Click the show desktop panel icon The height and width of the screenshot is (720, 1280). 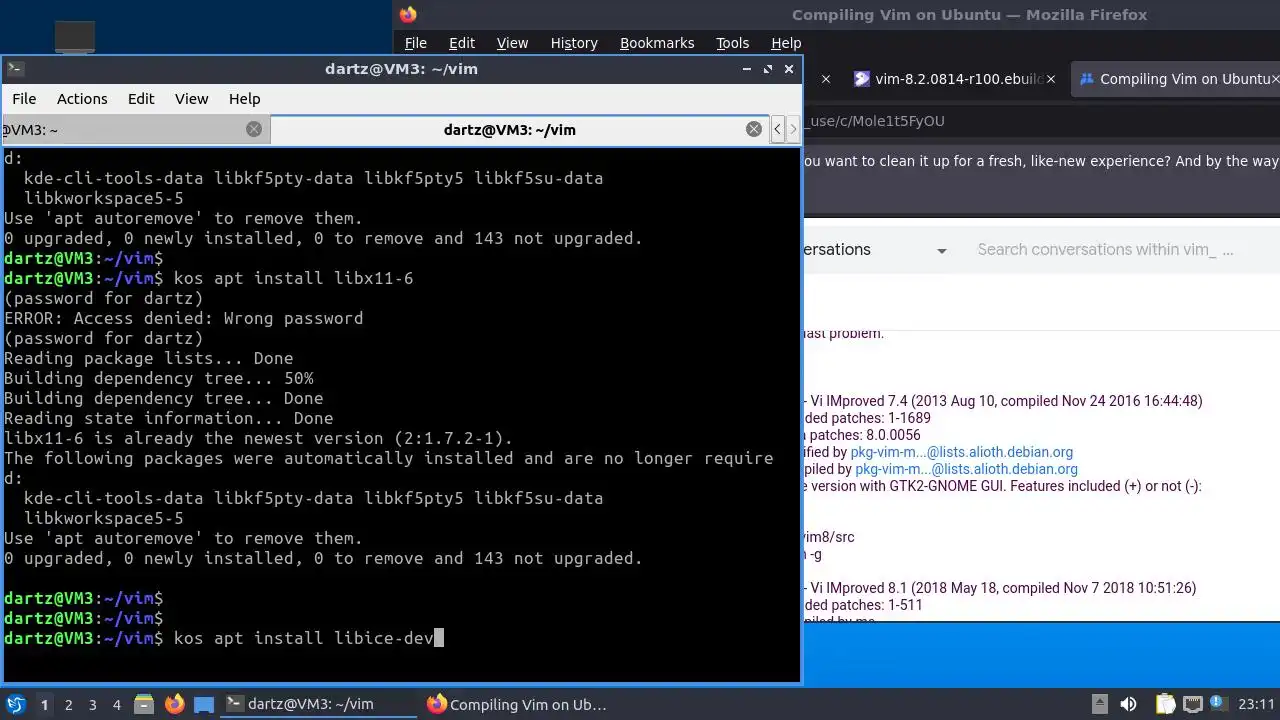coord(203,704)
